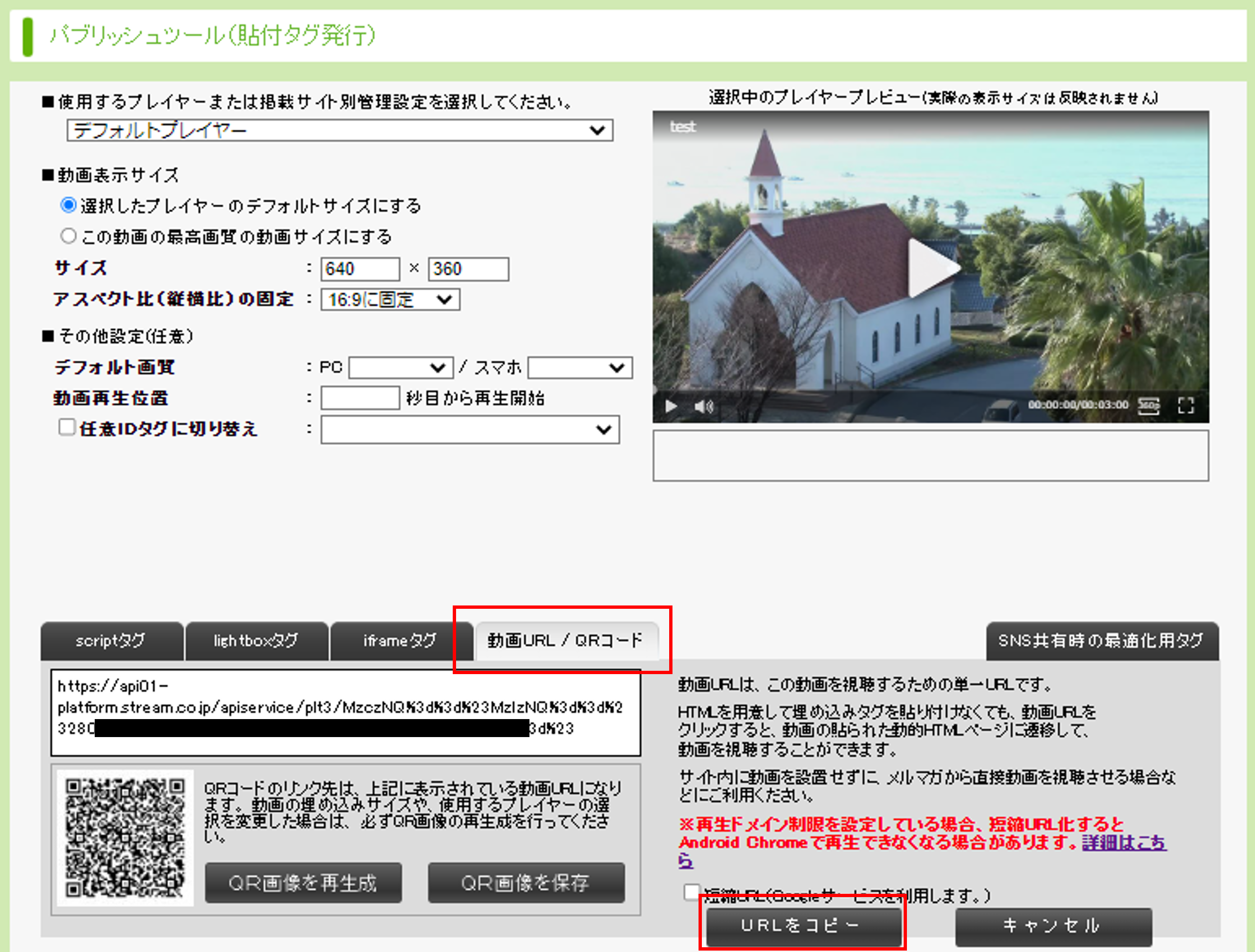Select the player default size radio button
This screenshot has height=952, width=1255.
[68, 205]
